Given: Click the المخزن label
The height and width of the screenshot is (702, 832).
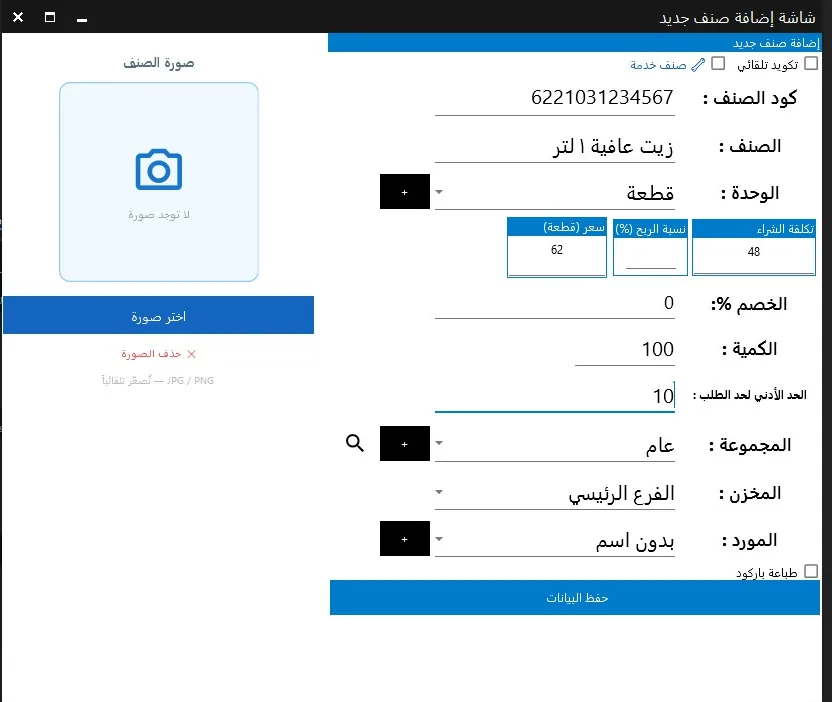Looking at the screenshot, I should tap(750, 493).
